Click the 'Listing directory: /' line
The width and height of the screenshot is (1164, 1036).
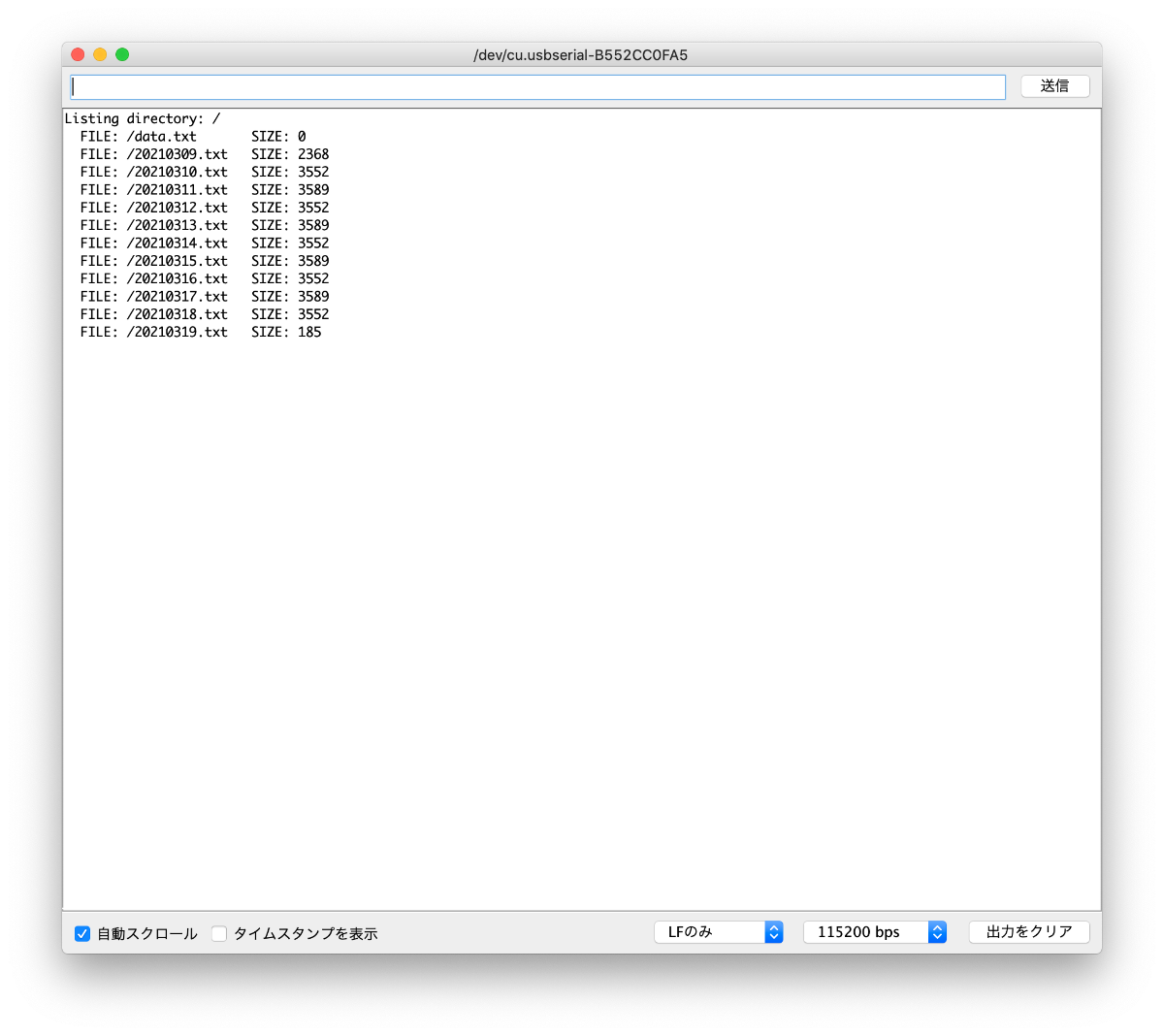click(x=143, y=118)
